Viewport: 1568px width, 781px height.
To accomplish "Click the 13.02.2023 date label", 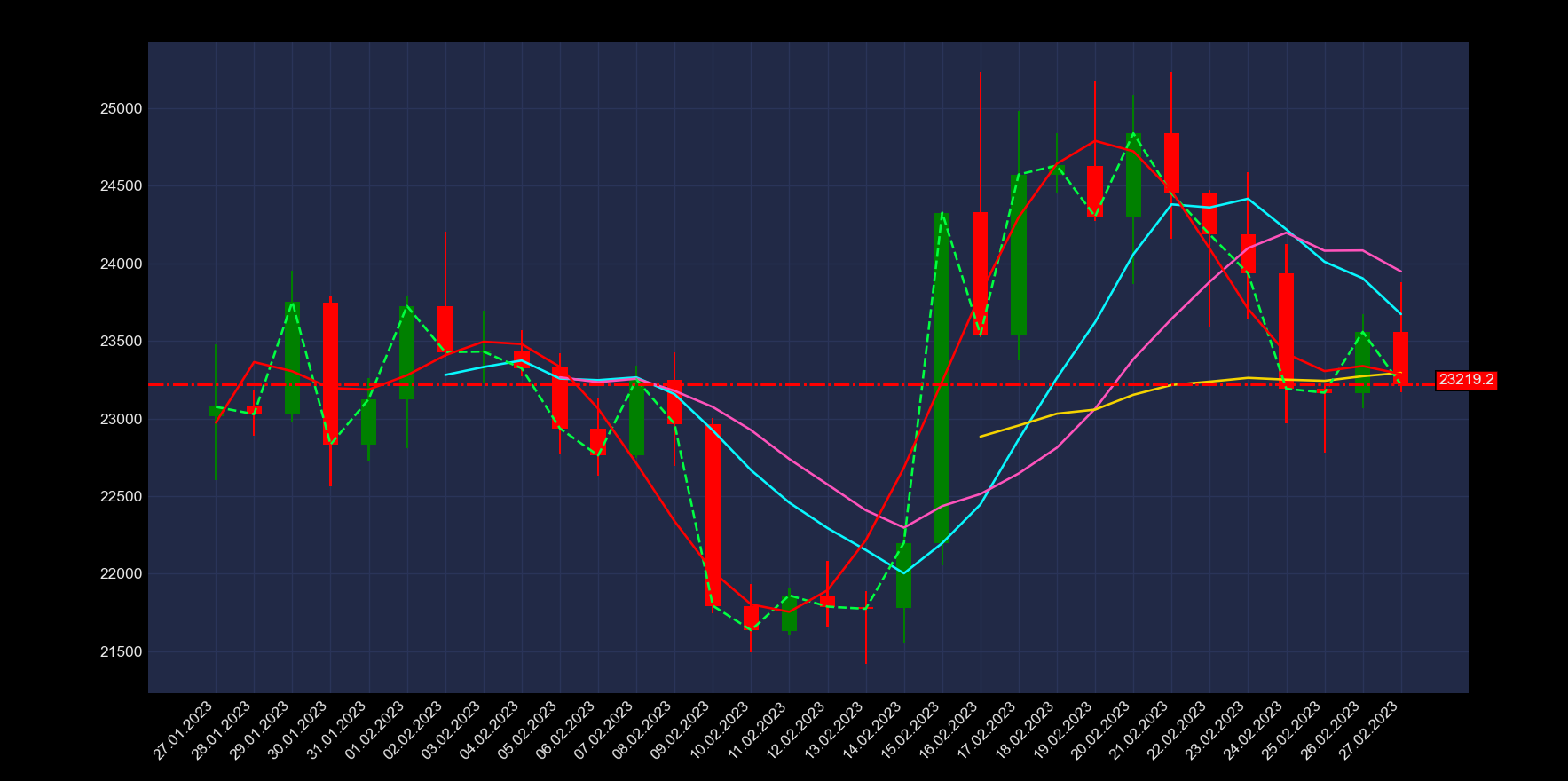I will 833,730.
